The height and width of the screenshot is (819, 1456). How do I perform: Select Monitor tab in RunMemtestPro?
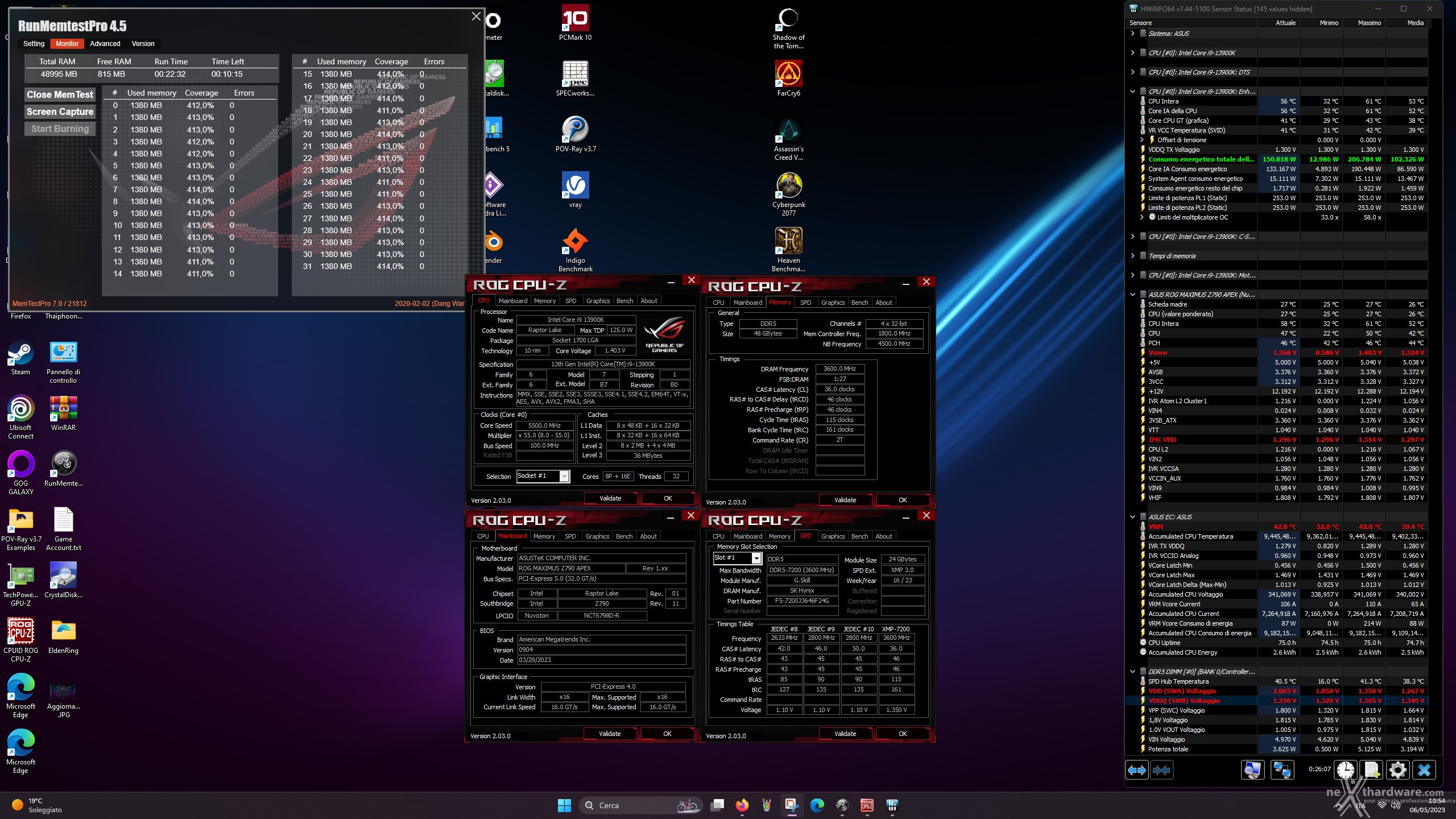(67, 44)
